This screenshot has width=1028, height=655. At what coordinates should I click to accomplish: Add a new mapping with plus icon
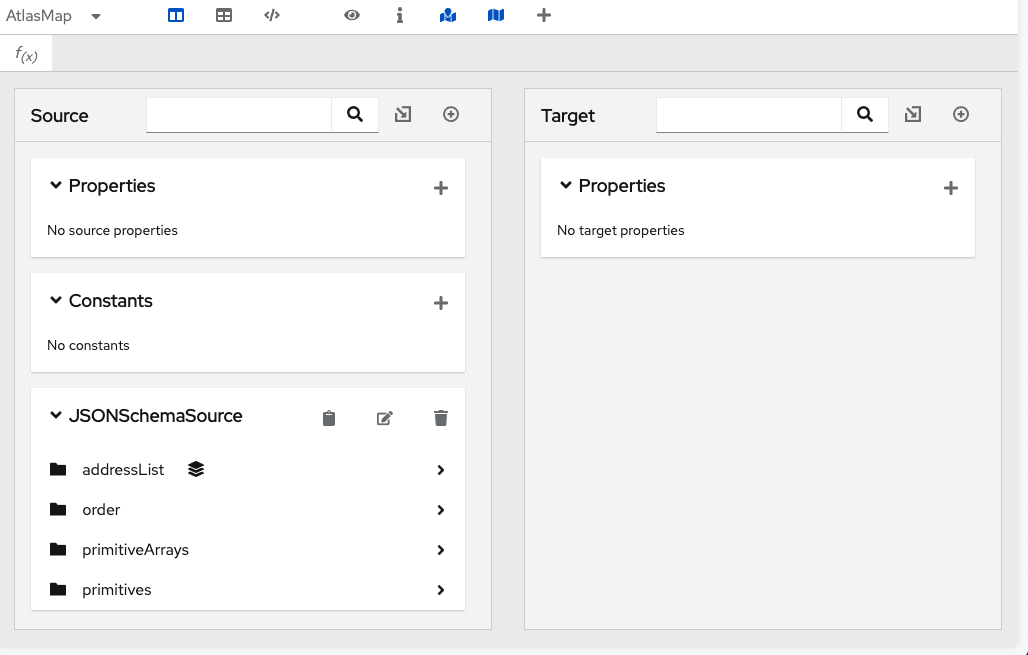pyautogui.click(x=544, y=16)
